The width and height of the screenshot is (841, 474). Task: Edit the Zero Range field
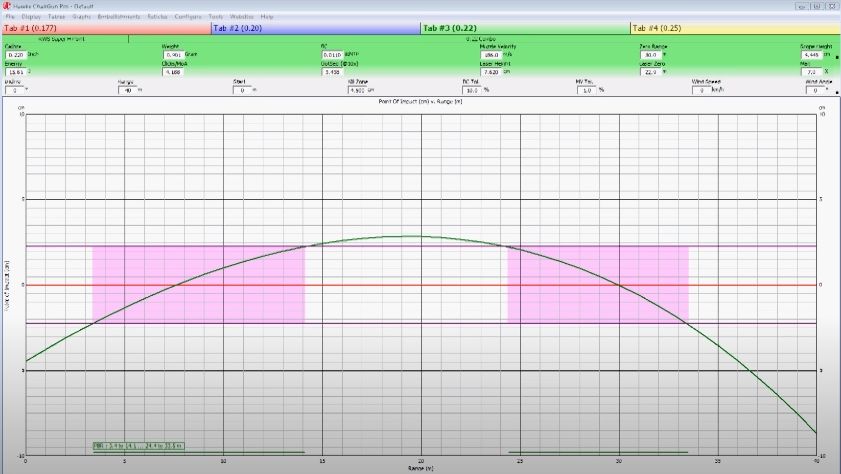point(651,55)
